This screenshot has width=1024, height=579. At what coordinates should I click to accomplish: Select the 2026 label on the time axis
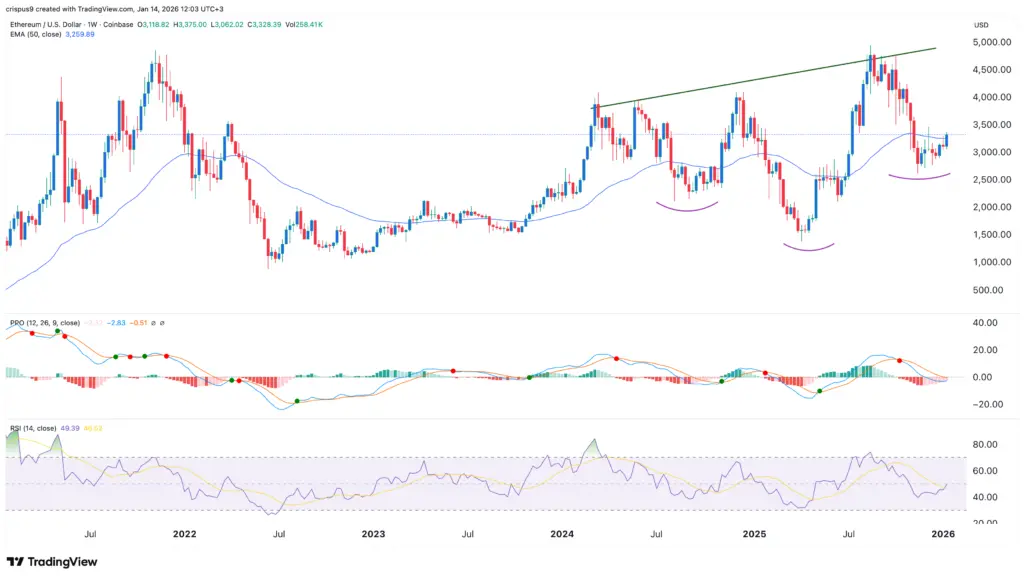coord(941,535)
